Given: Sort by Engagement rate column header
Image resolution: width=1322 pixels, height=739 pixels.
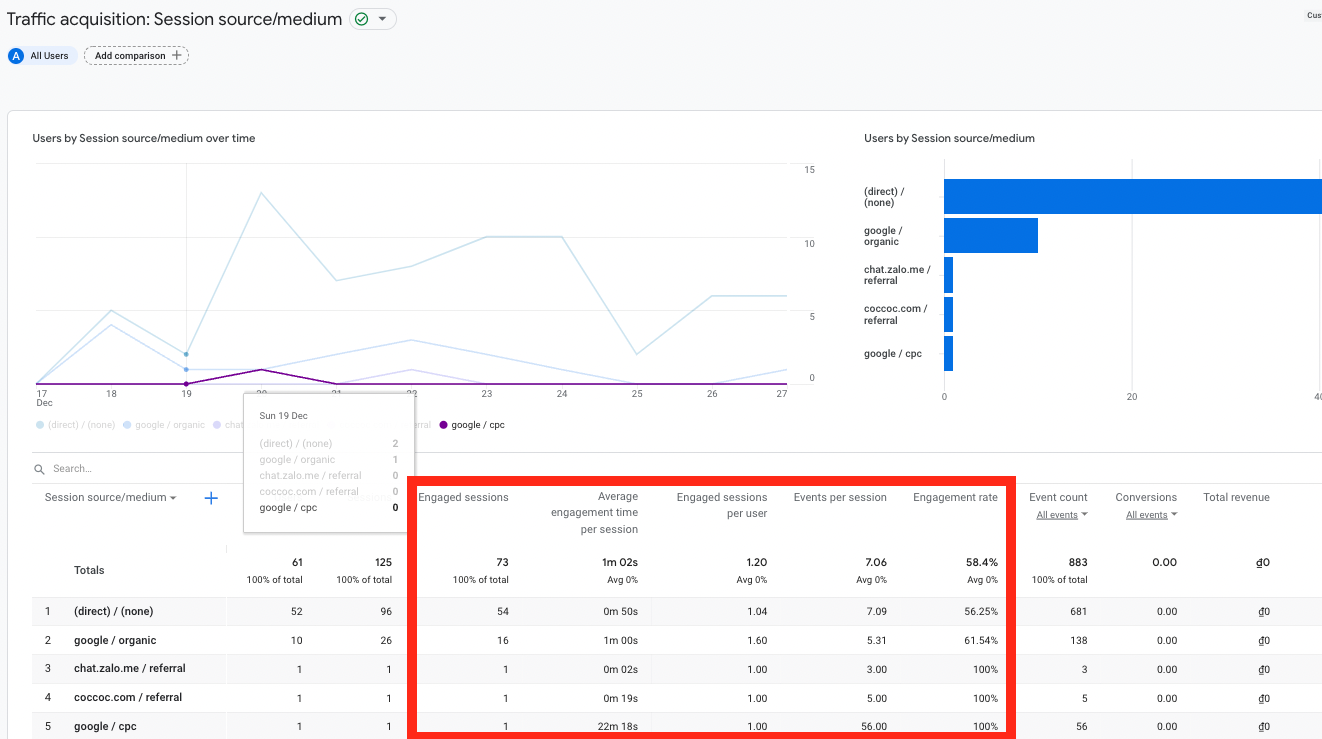Looking at the screenshot, I should 954,497.
